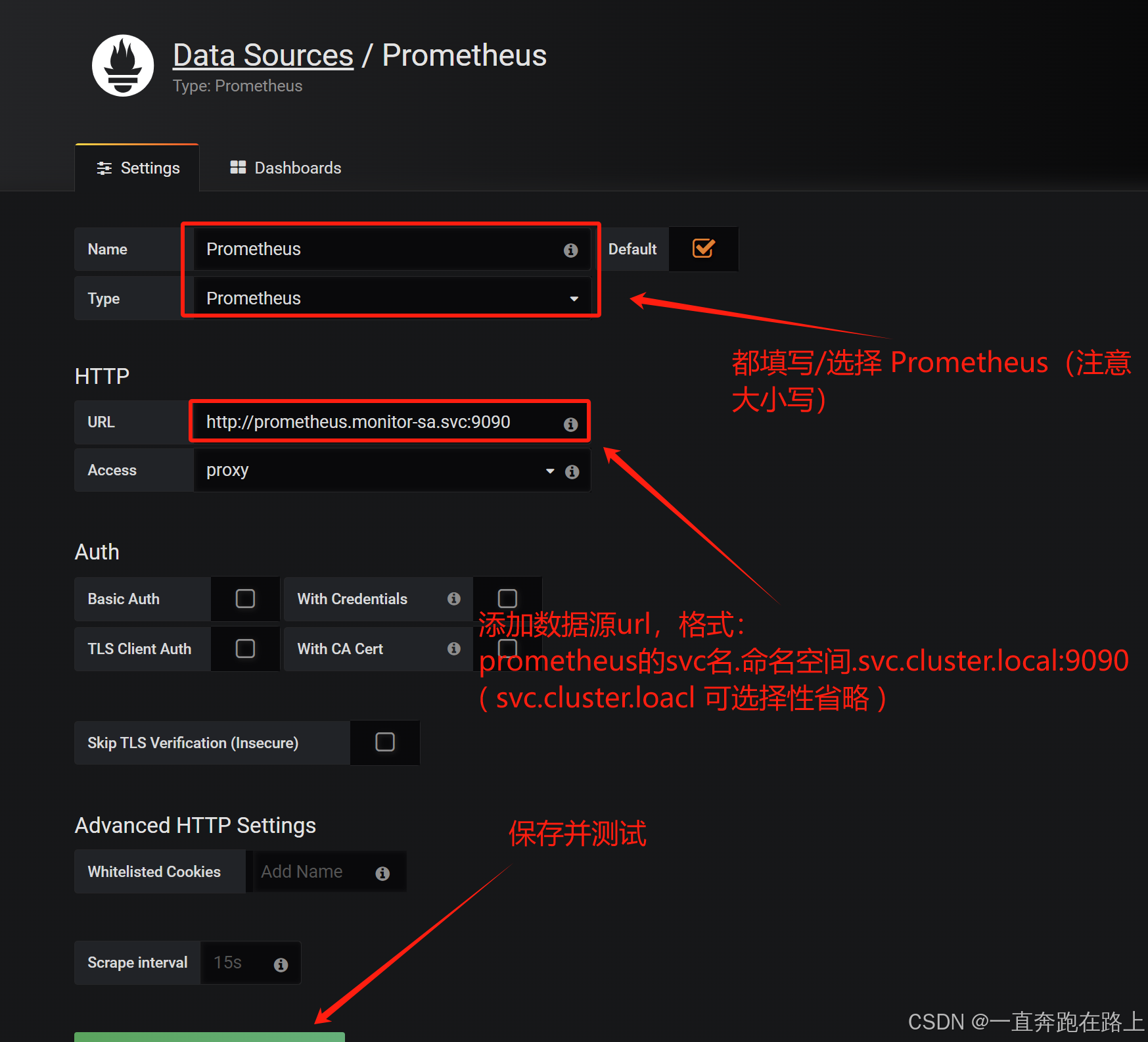Enable Skip TLS Verification checkbox
Image resolution: width=1148 pixels, height=1042 pixels.
click(385, 742)
